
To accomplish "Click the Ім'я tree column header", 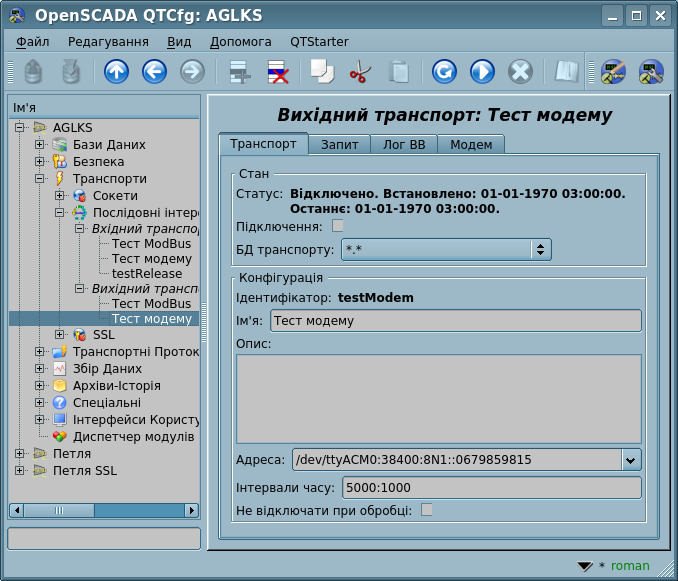I will tap(104, 108).
